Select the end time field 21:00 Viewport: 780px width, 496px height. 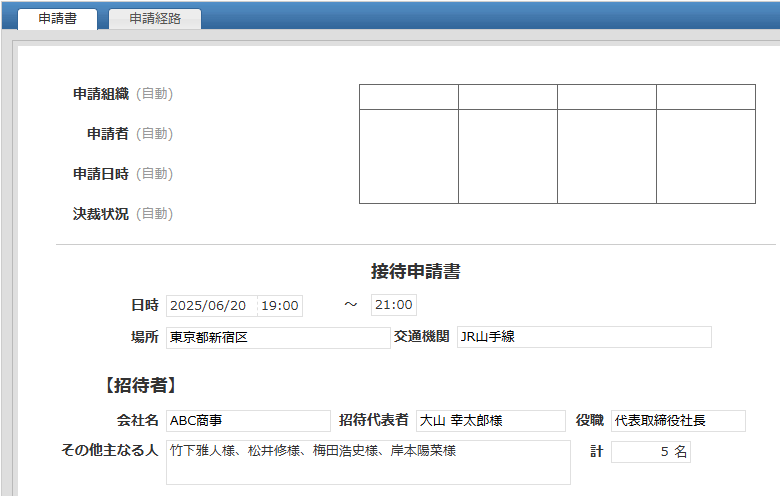393,305
